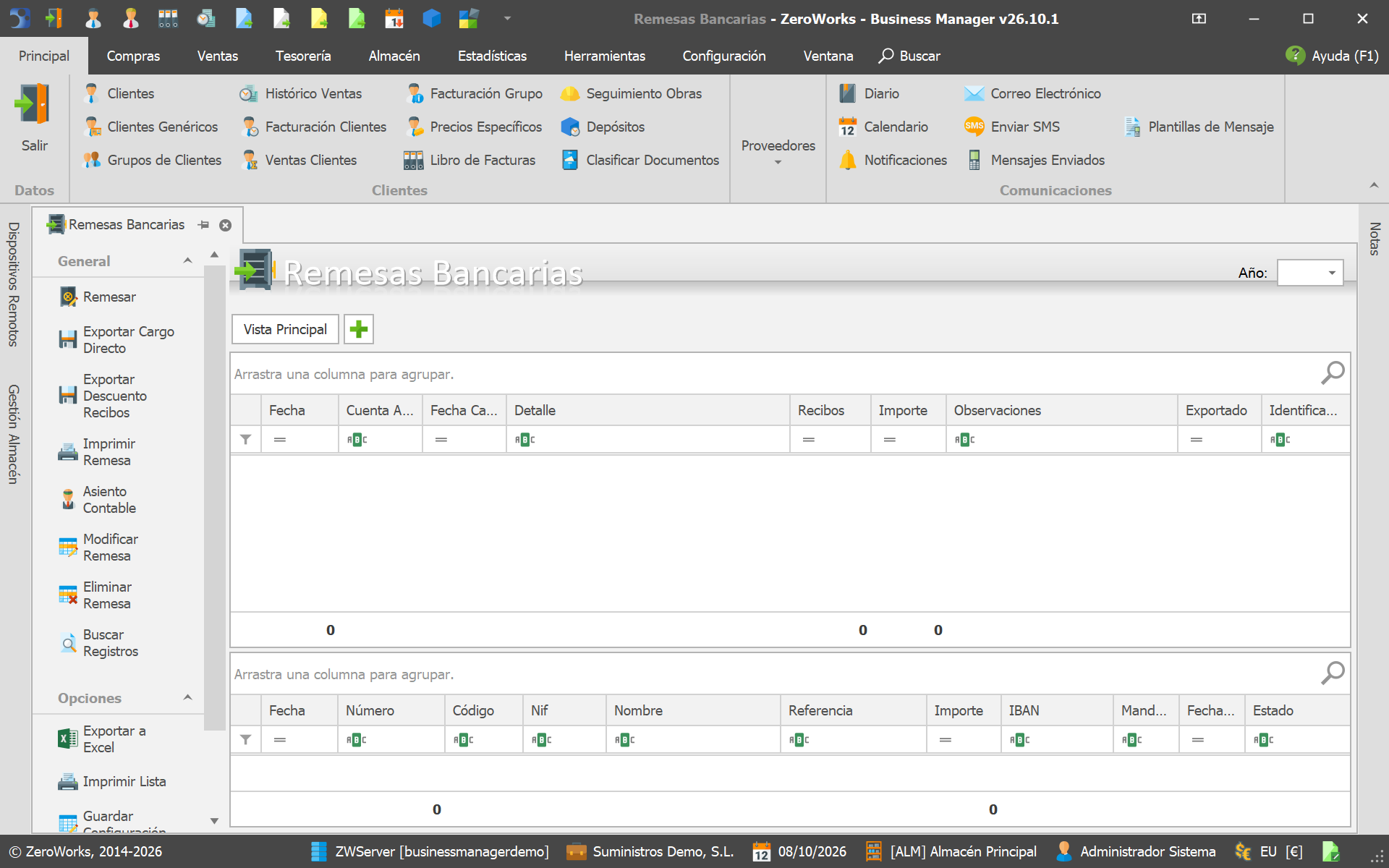Open quick access toolbar dropdown arrow

(x=508, y=19)
